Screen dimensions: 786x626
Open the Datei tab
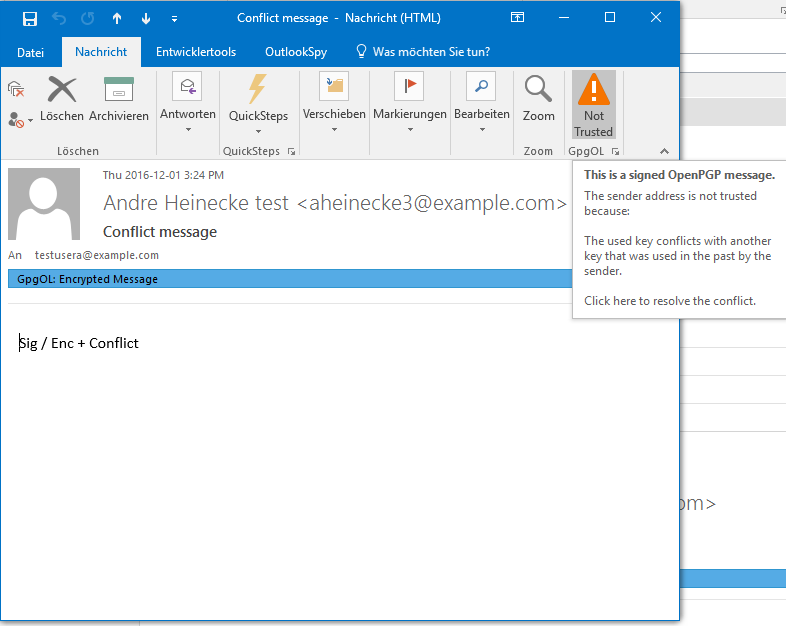pos(30,52)
